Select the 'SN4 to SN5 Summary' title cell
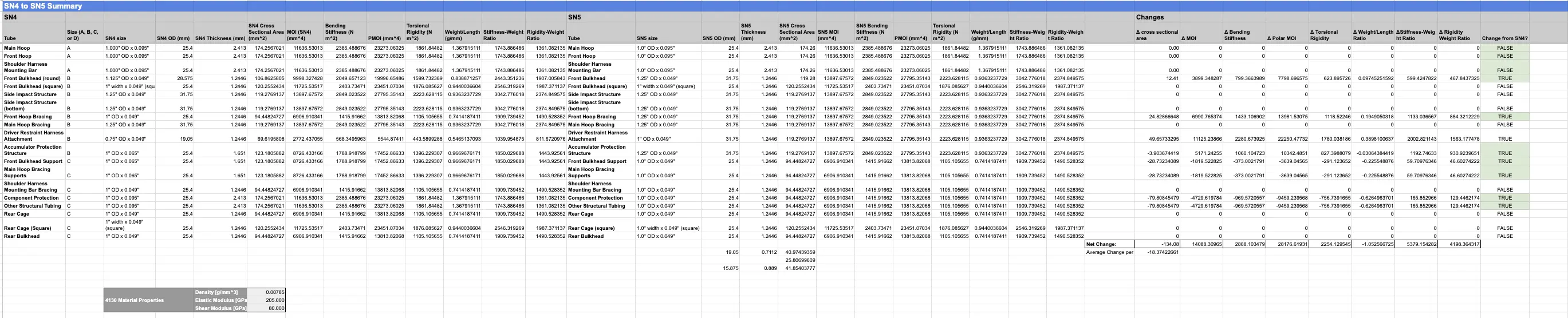 click(42, 6)
